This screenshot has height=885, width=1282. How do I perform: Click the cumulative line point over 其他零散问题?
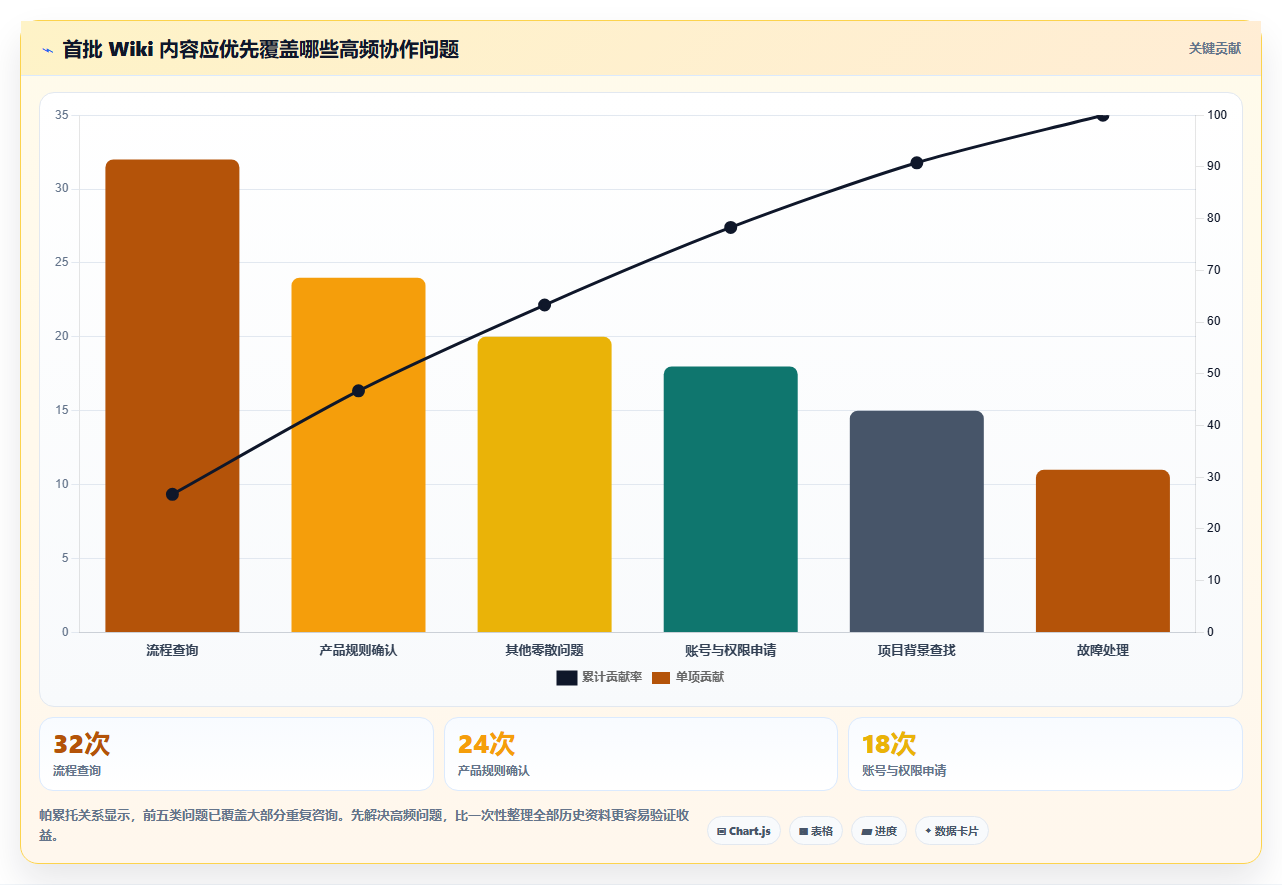[x=544, y=305]
